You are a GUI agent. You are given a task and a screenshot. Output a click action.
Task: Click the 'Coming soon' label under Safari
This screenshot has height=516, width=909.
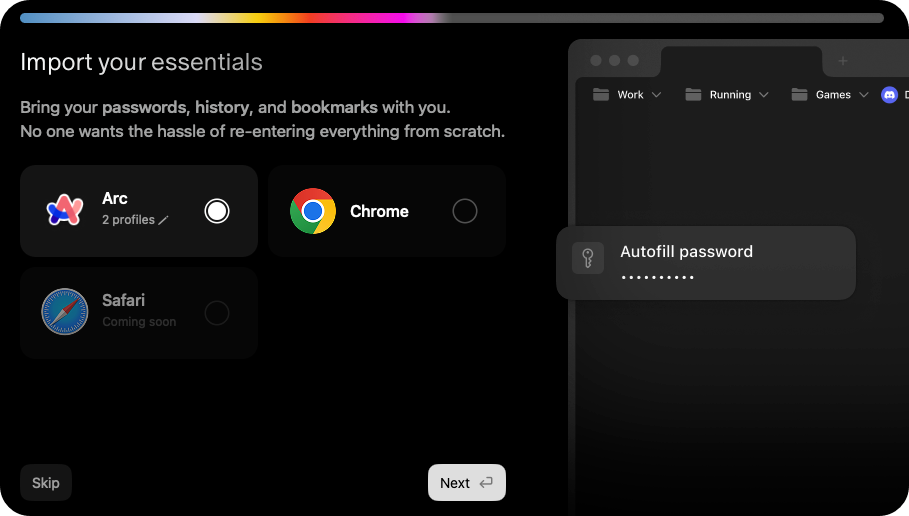[139, 322]
